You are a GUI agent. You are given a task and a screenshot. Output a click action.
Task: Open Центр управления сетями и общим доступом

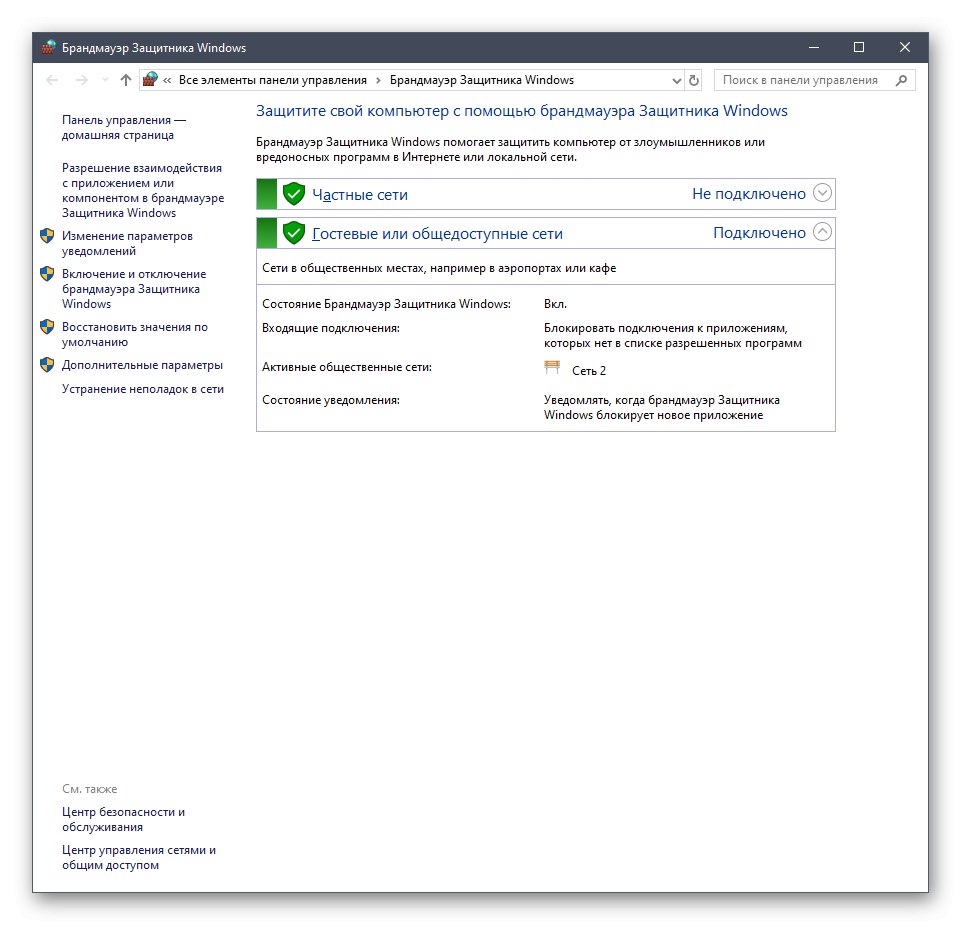coord(139,858)
